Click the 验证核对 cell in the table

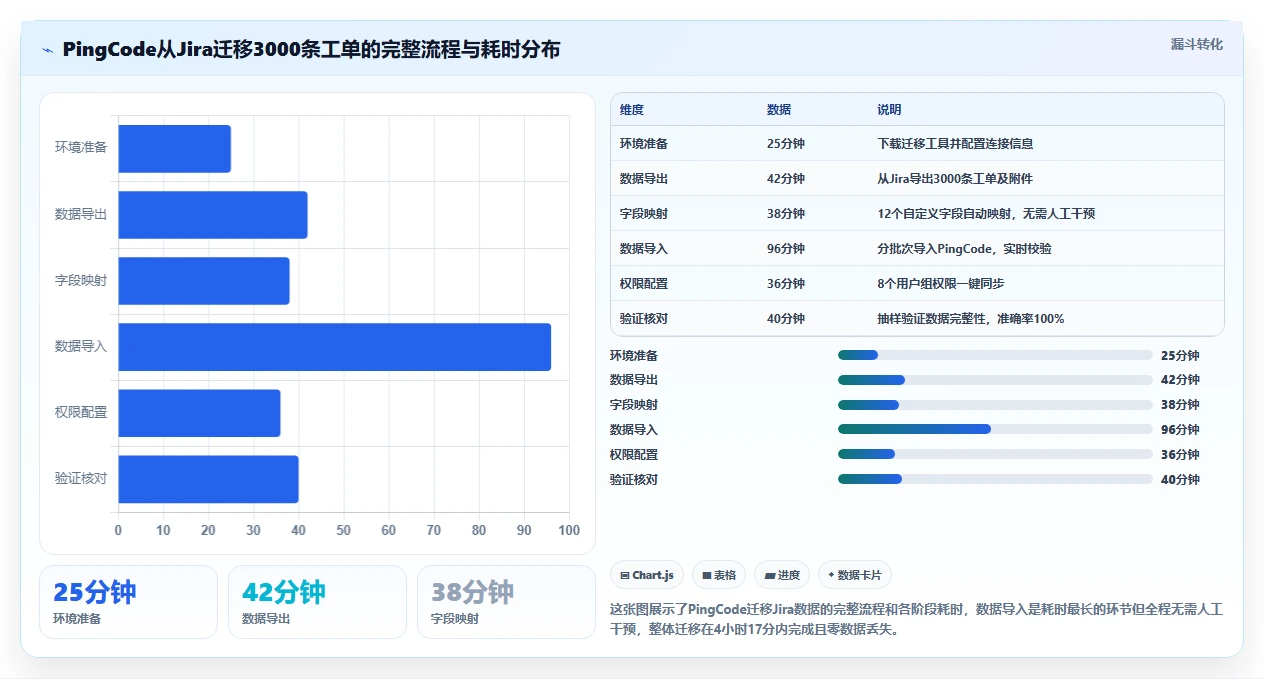click(643, 319)
